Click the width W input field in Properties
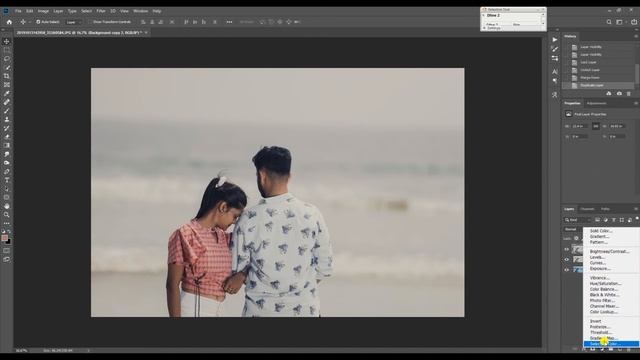The height and width of the screenshot is (360, 640). (x=579, y=127)
